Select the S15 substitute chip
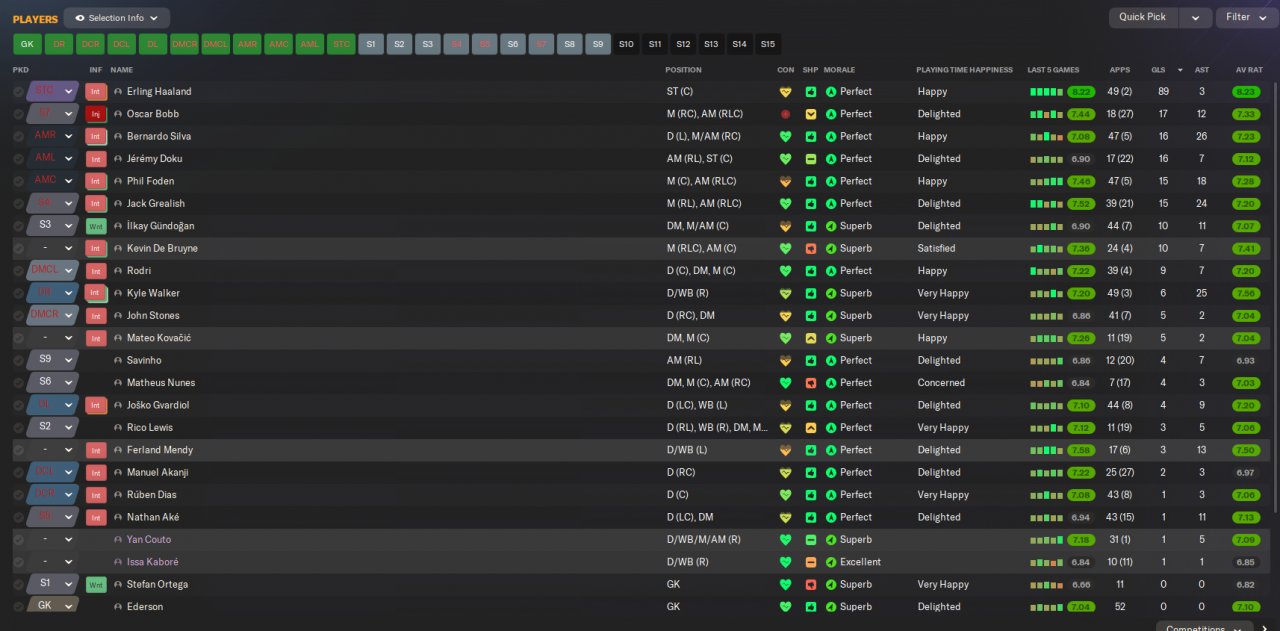The image size is (1280, 631). (767, 44)
